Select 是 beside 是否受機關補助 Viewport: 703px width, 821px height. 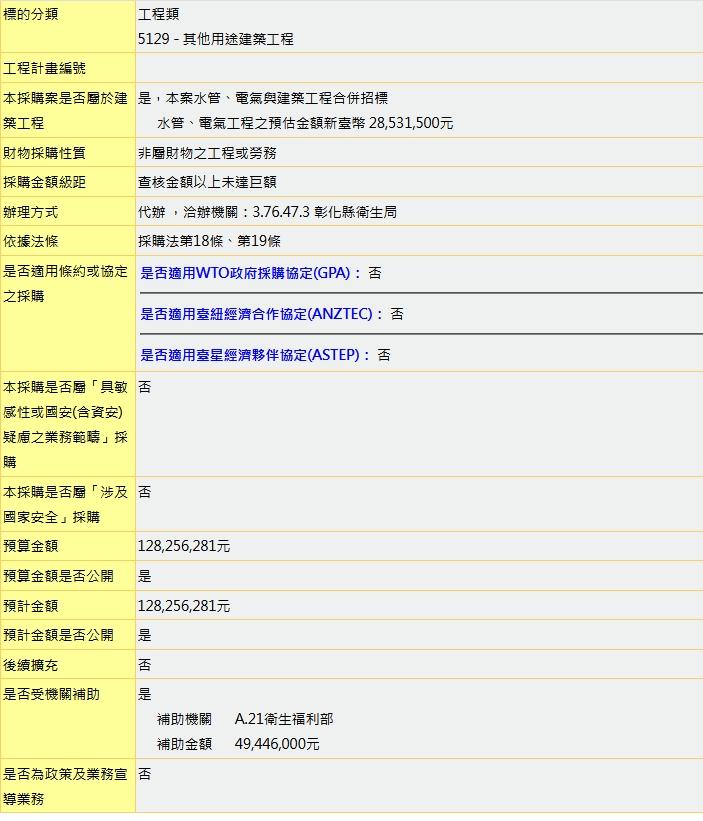tap(144, 694)
